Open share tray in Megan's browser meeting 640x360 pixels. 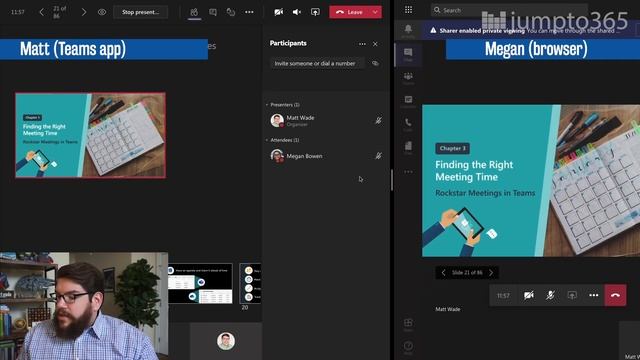[x=572, y=295]
